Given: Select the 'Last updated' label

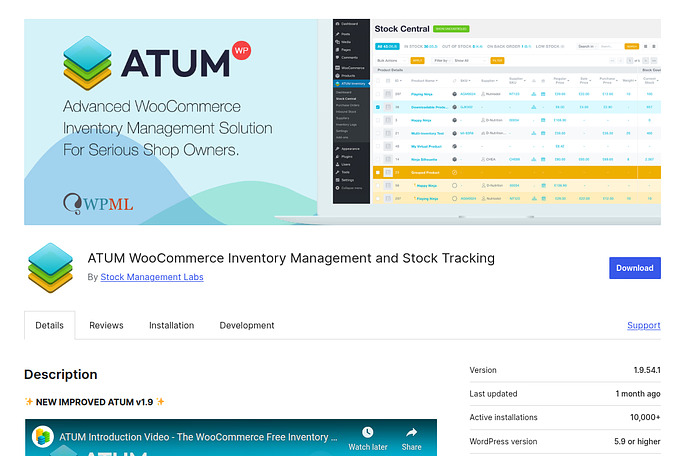Looking at the screenshot, I should pos(493,394).
